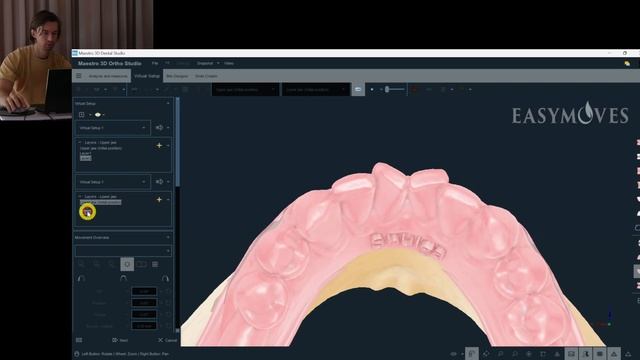Select highlighted Lower jaw initial position entry
Image resolution: width=640 pixels, height=360 pixels.
click(100, 202)
